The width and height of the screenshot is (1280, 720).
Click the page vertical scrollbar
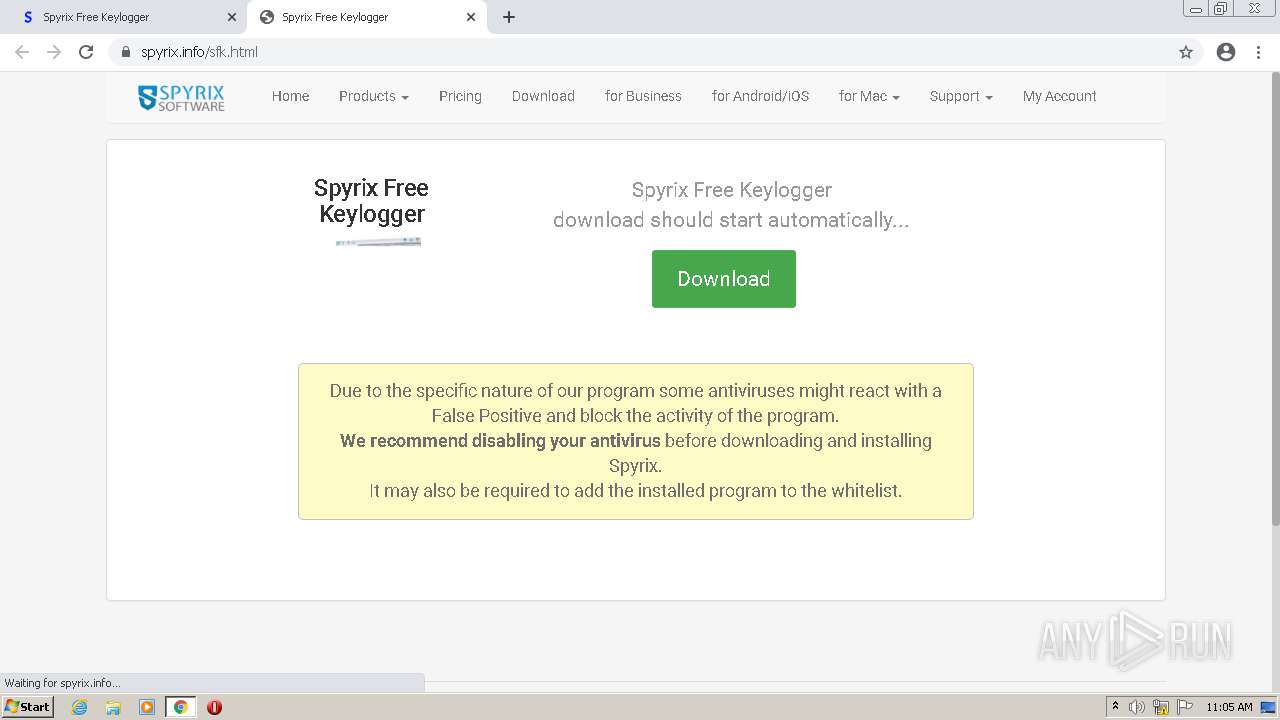[1274, 300]
